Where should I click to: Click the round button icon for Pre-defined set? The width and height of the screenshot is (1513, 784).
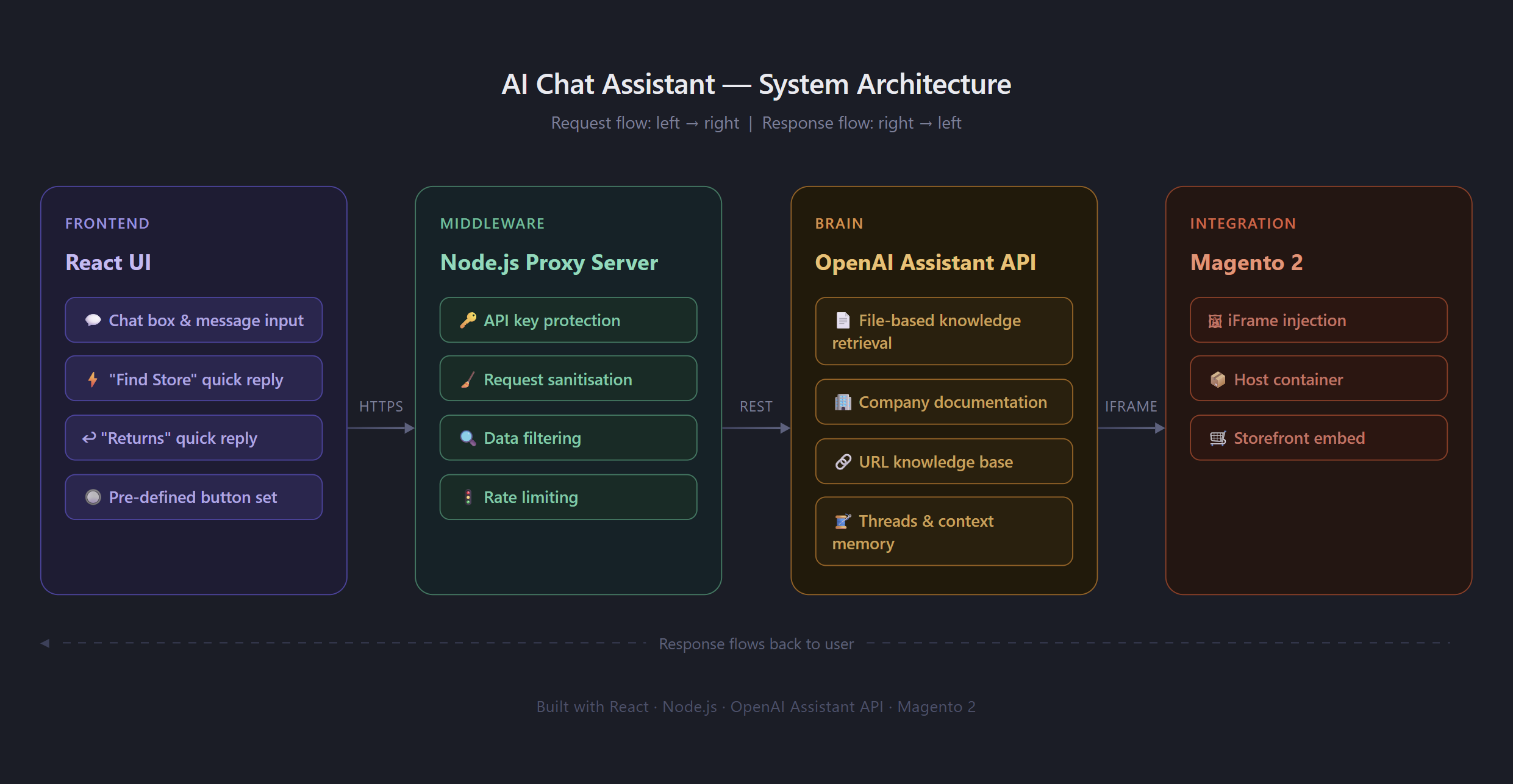point(93,497)
